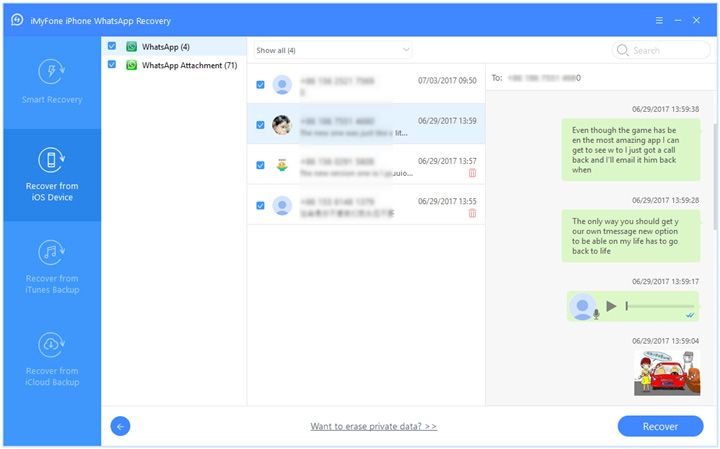This screenshot has height=449, width=720.
Task: Click the blue back arrow button
Action: (120, 426)
